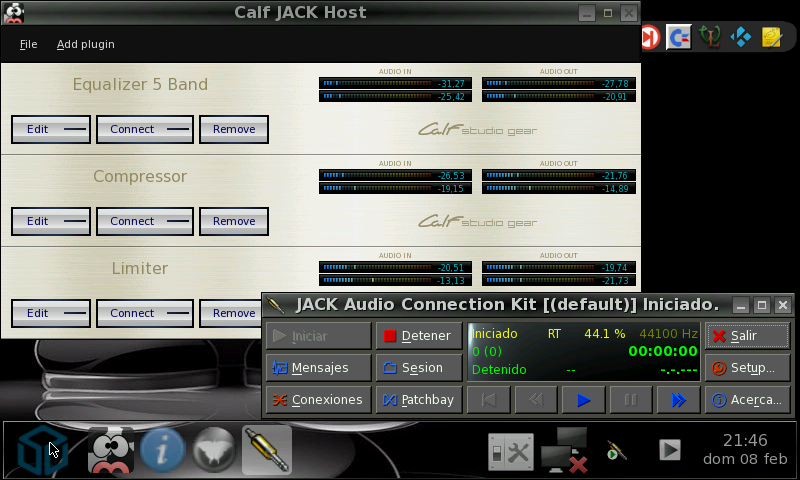The width and height of the screenshot is (800, 480).
Task: Click Compressor audio out top level meter
Action: 559,175
